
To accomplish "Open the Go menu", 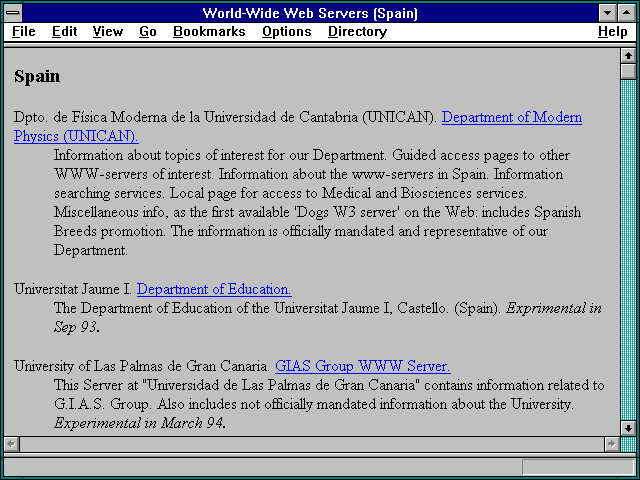I will point(147,31).
